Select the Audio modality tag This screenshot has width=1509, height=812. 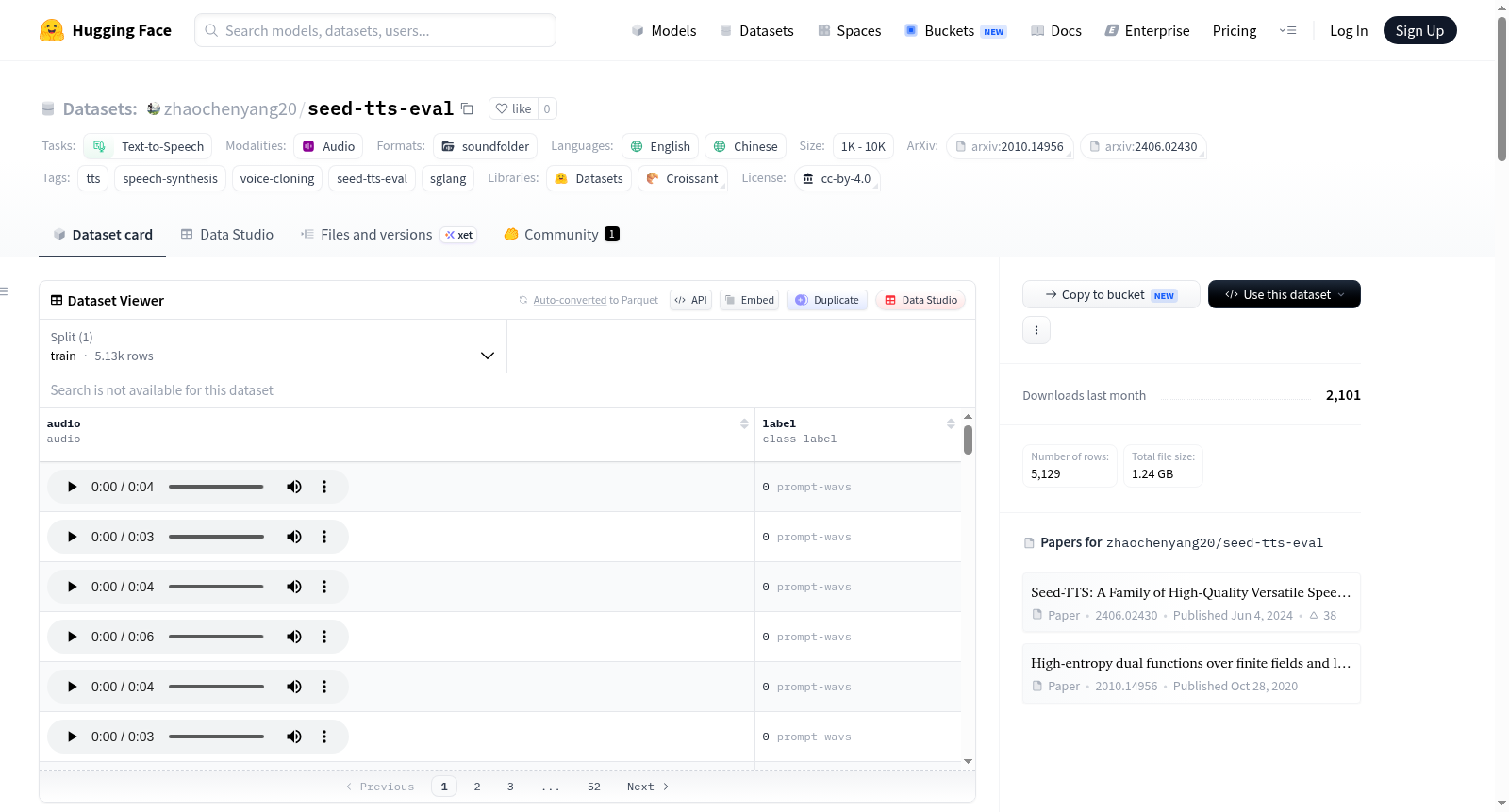(x=328, y=146)
